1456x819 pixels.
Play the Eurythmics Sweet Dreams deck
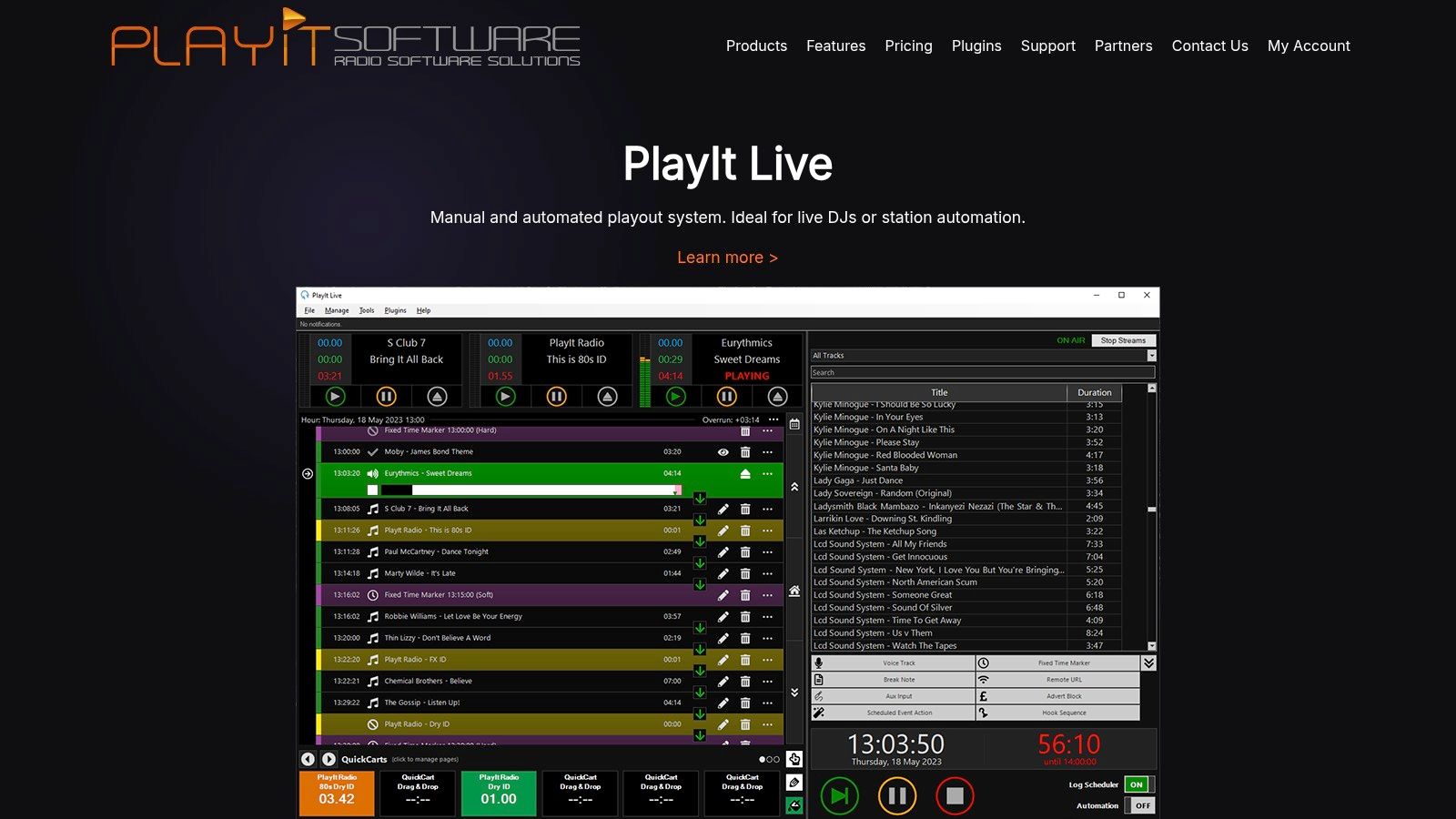[x=676, y=397]
